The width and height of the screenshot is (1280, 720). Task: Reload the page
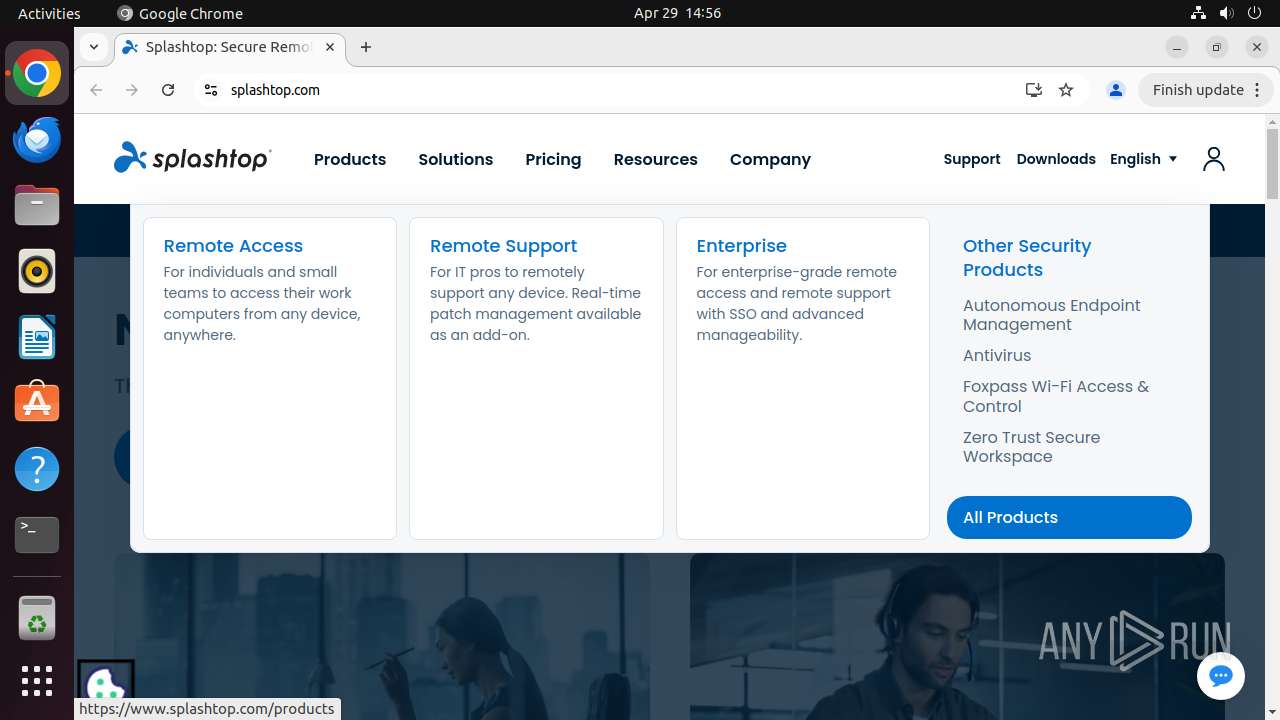(168, 90)
